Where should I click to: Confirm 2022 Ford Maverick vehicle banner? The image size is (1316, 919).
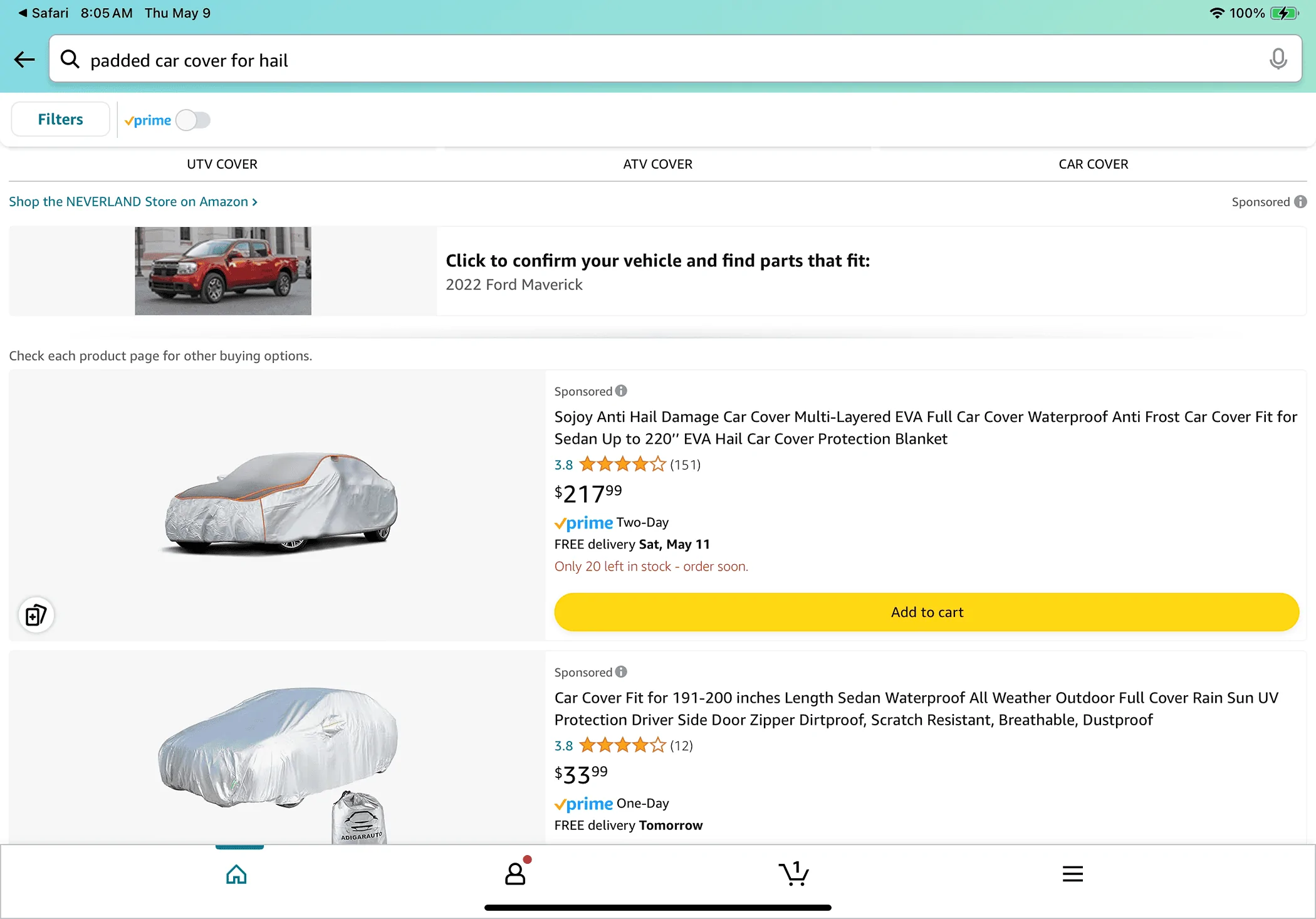click(x=657, y=271)
